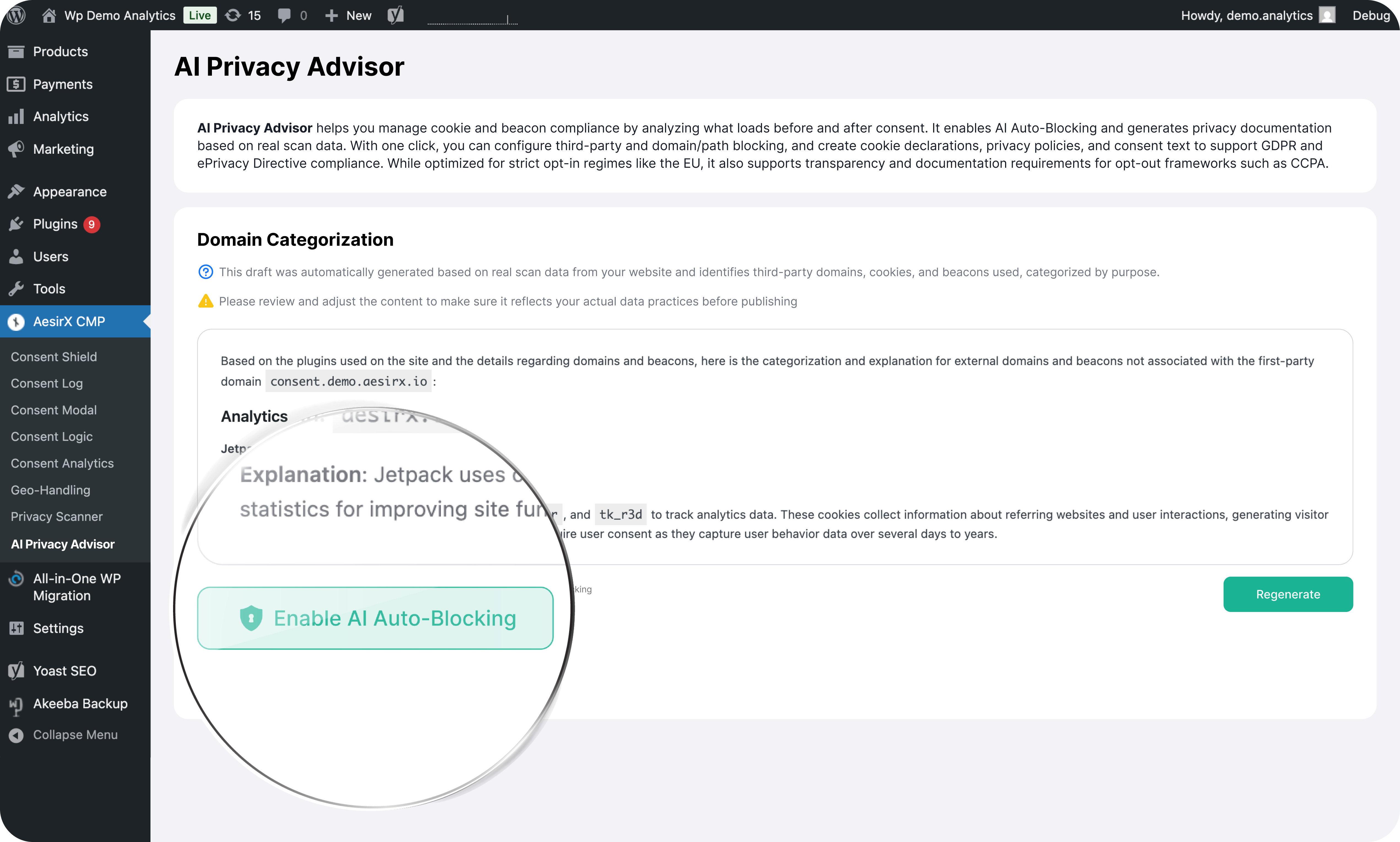Click the shield icon on Auto-Blocking button
The image size is (1400, 842).
tap(251, 618)
